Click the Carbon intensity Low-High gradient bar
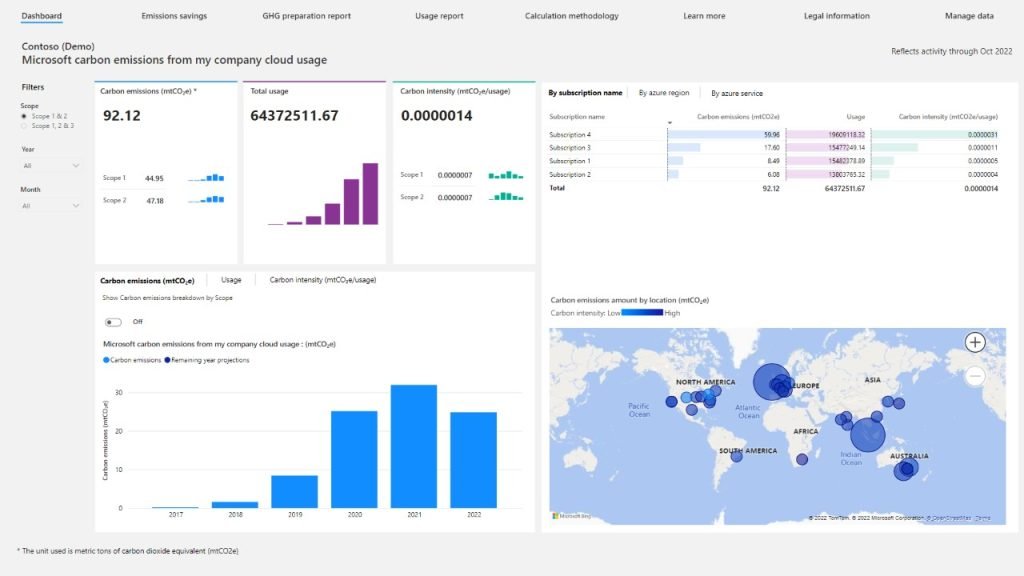Viewport: 1024px width, 576px height. [x=642, y=313]
